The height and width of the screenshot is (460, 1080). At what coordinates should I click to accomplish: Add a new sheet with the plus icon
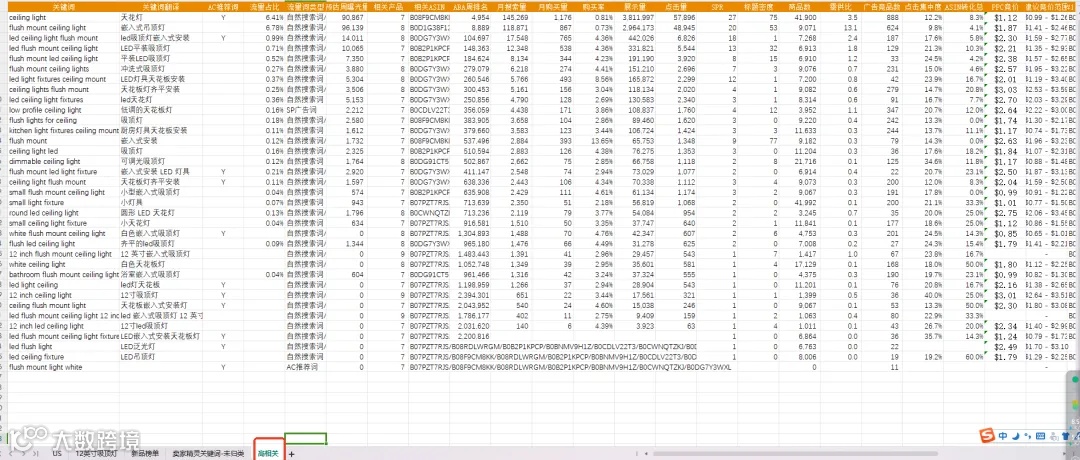click(291, 454)
